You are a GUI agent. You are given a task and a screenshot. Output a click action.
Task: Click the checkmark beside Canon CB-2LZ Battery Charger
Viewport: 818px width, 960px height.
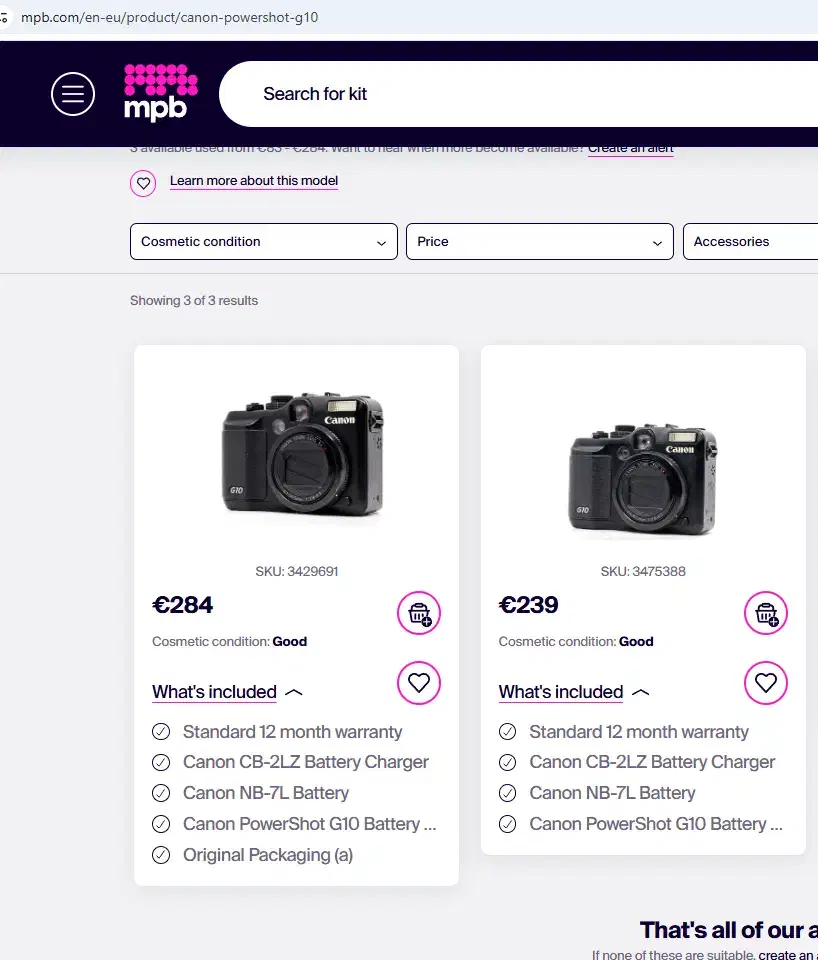(161, 762)
